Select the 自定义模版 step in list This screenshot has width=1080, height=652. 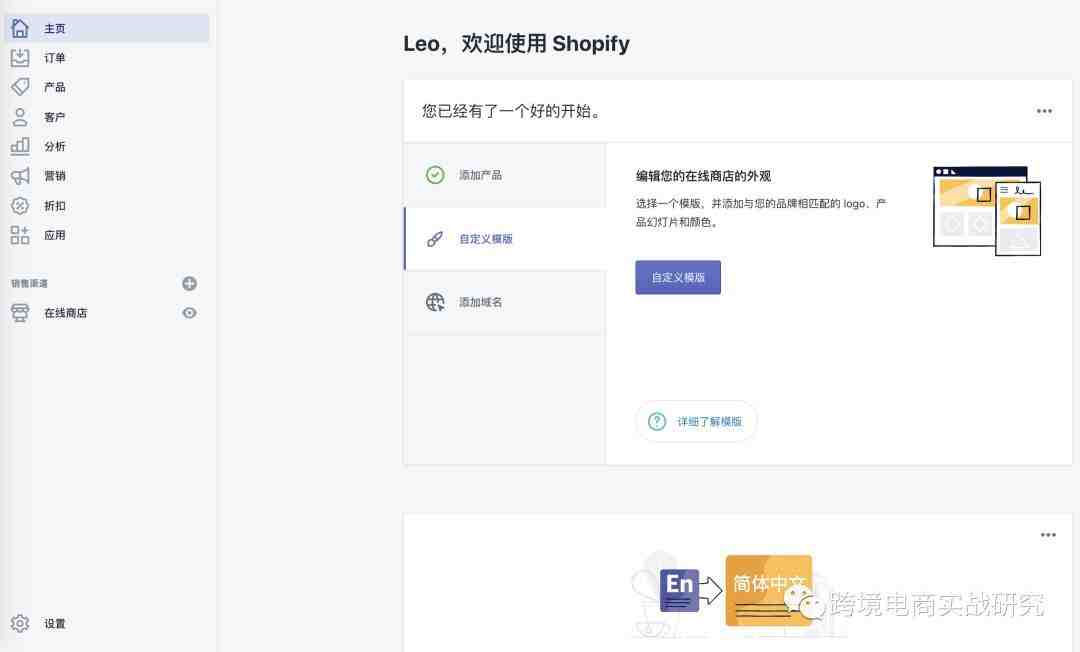coord(505,239)
